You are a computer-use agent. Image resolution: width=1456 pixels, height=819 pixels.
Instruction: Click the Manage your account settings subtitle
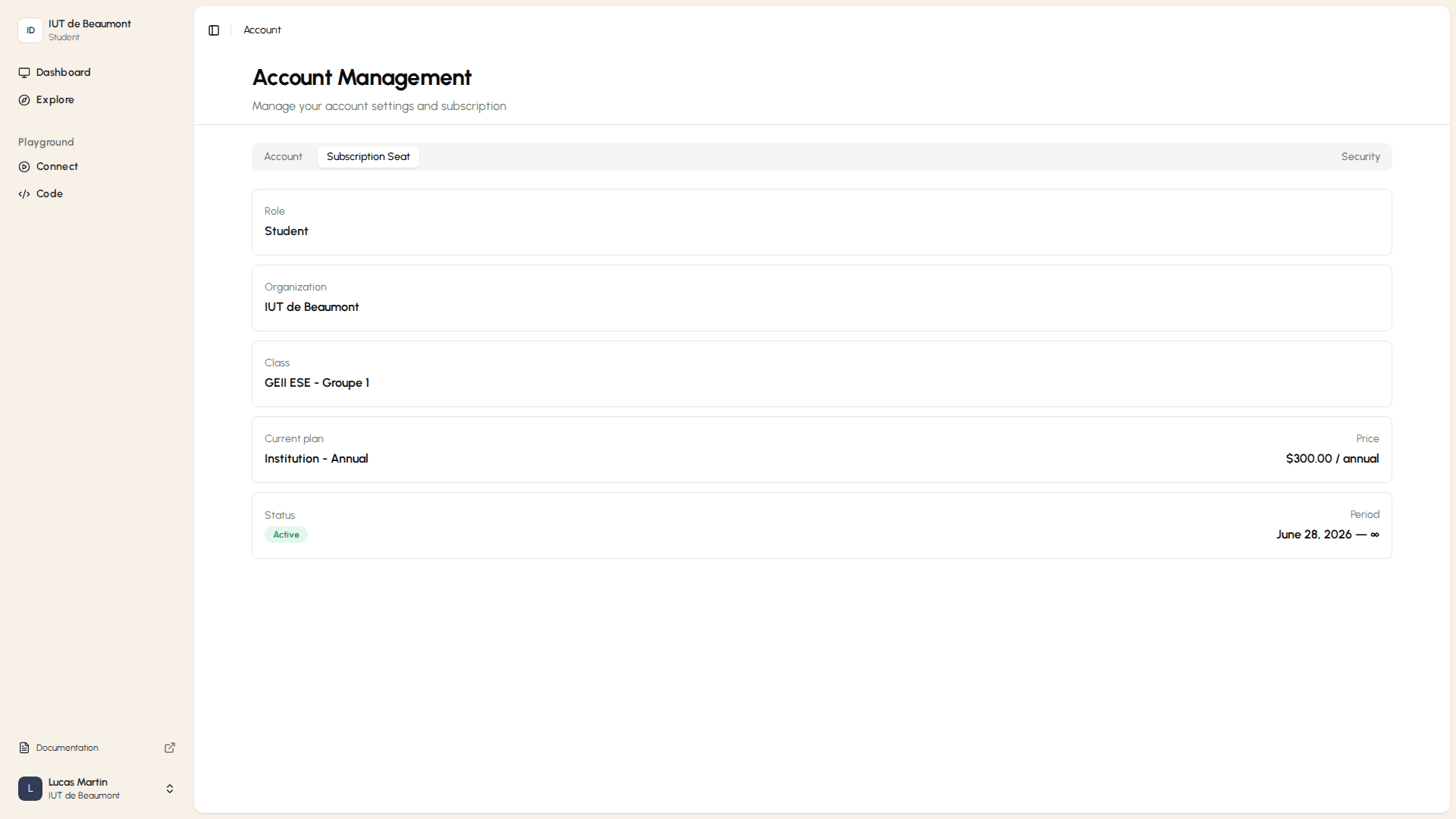(x=379, y=106)
